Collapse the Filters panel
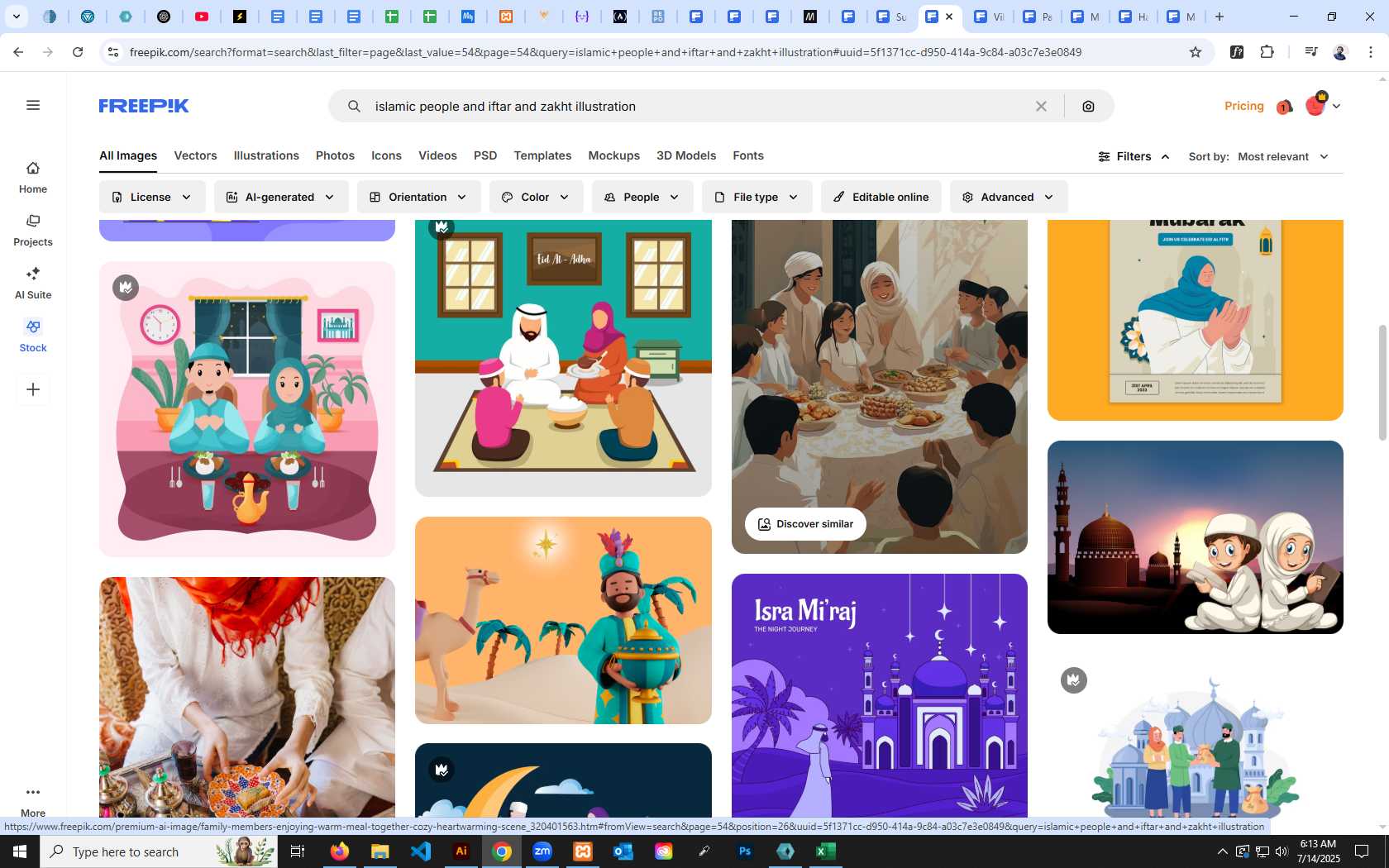This screenshot has width=1389, height=868. point(1134,156)
